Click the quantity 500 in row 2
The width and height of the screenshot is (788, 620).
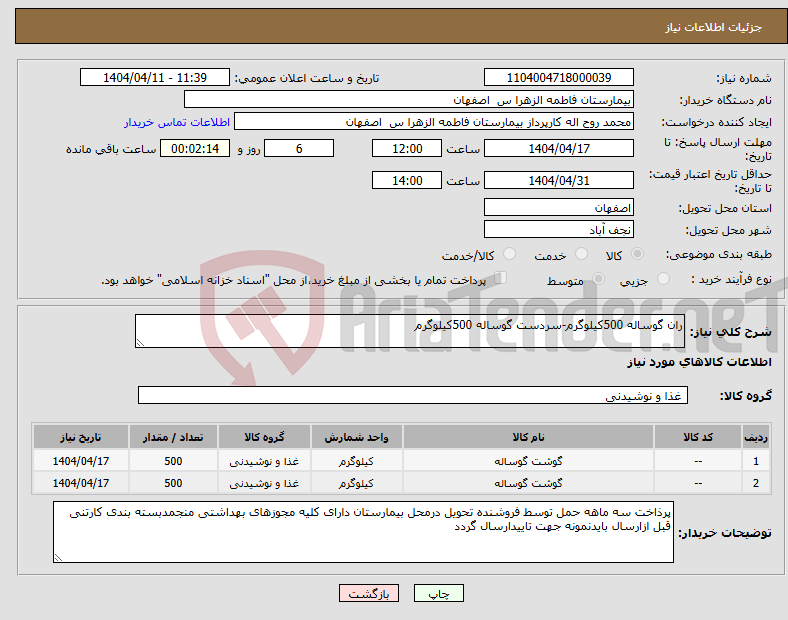click(x=173, y=483)
